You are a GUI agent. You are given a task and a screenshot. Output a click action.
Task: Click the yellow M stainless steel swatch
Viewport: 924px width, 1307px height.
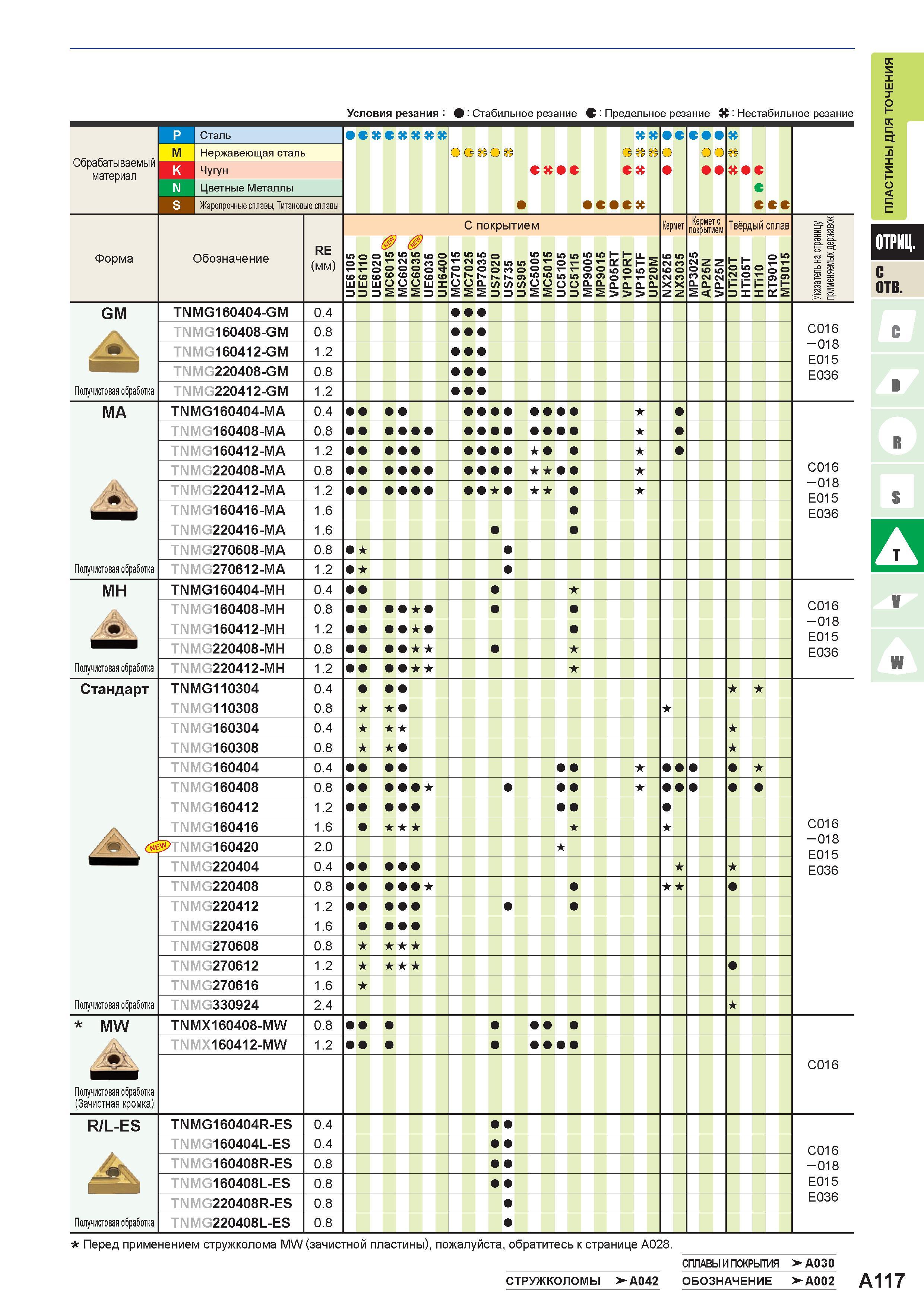click(x=177, y=152)
